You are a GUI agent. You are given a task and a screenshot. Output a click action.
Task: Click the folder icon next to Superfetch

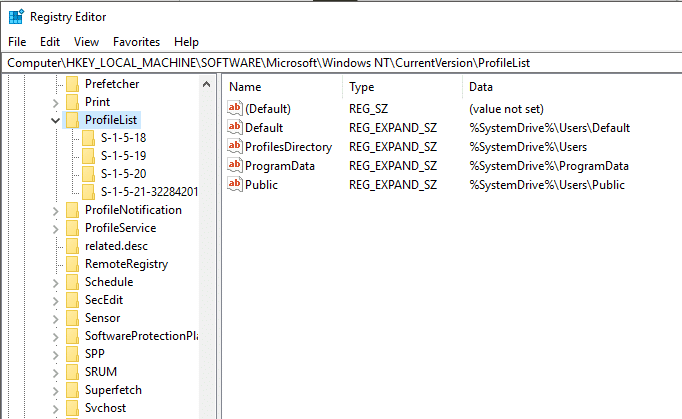(72, 390)
